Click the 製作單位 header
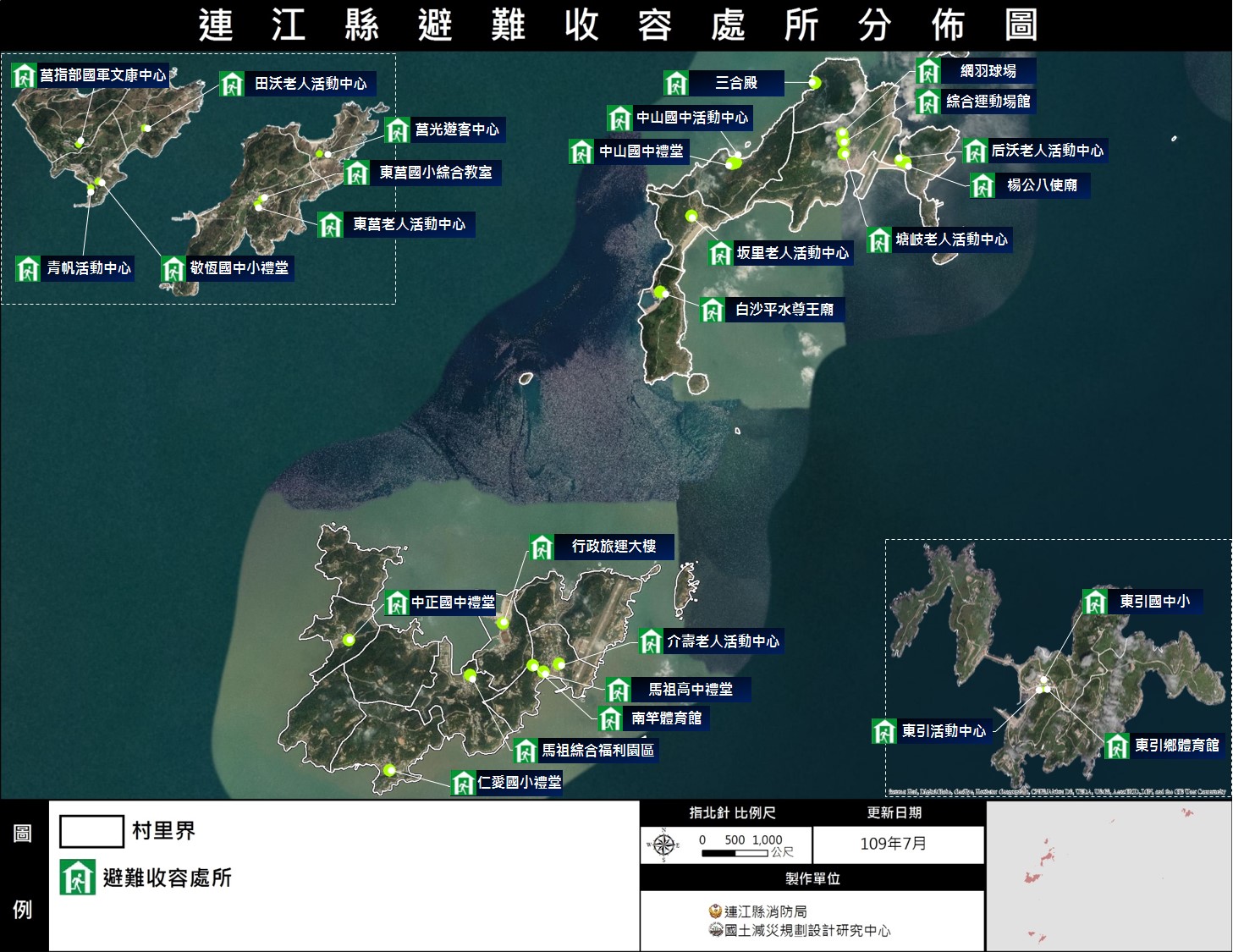Screen dimensions: 1233x952 [x=812, y=878]
